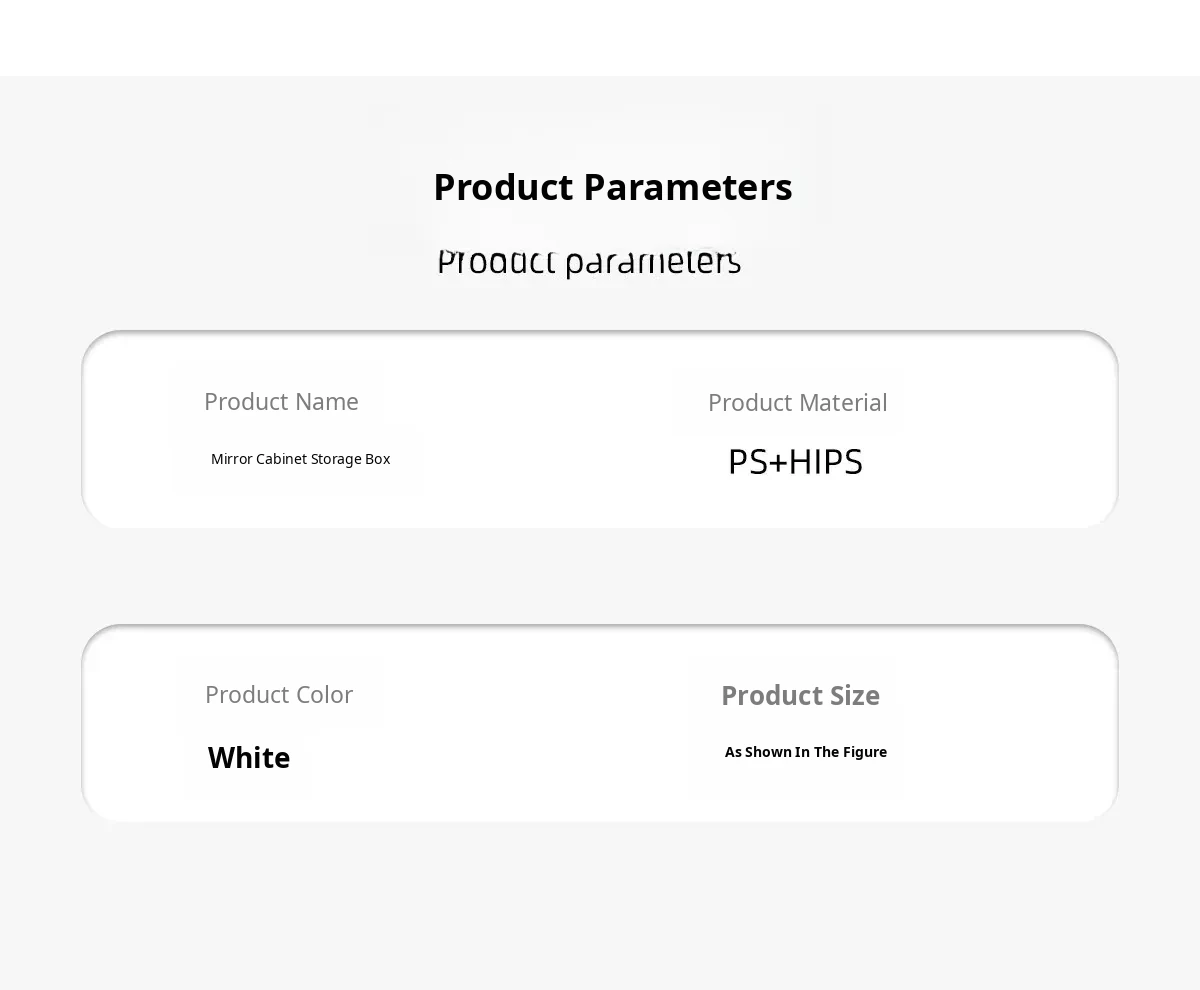Click the word "Size" in the size label
This screenshot has height=990, width=1200.
(854, 696)
